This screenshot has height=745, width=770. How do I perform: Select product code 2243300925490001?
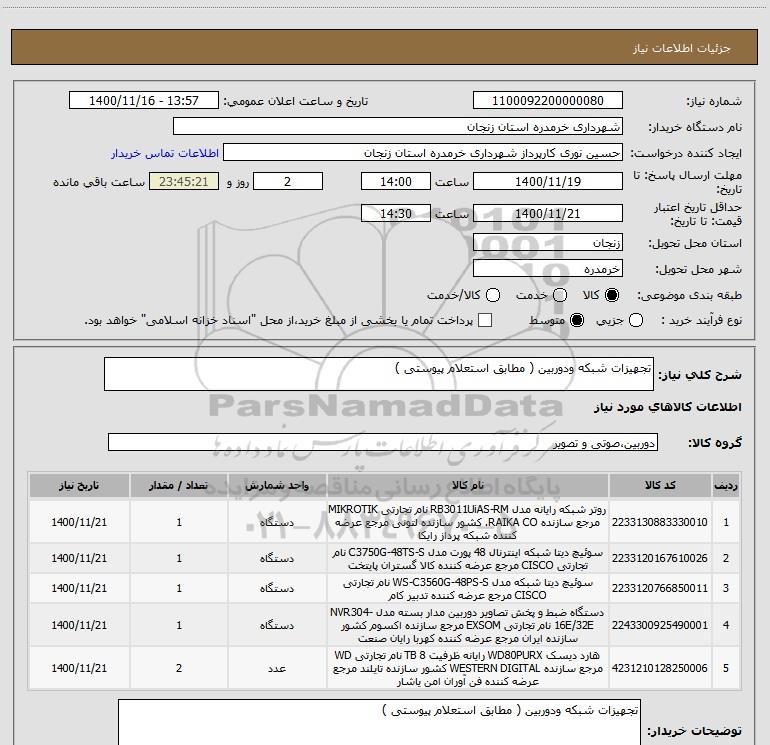(660, 625)
